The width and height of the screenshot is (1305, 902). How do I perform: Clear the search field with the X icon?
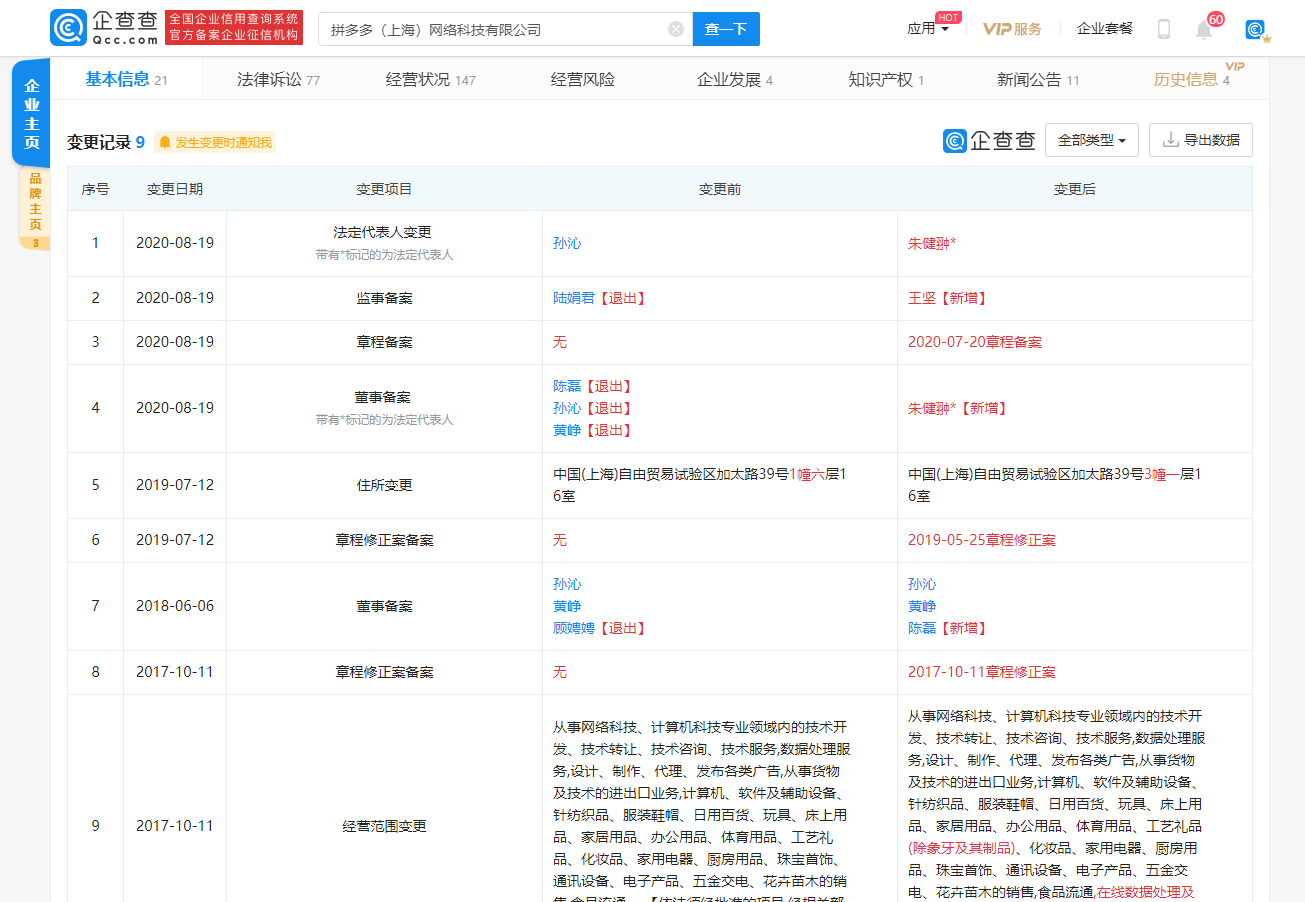(676, 29)
